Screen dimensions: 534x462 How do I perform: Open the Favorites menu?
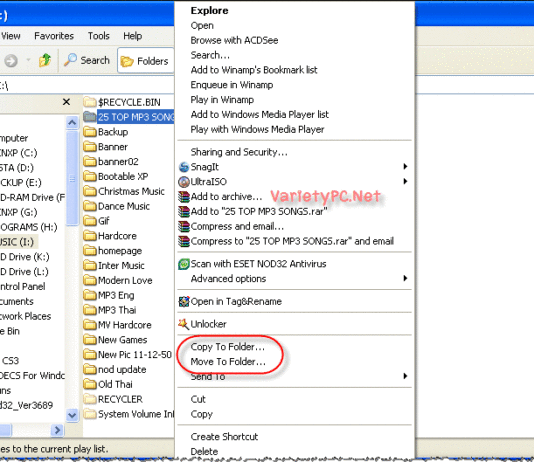point(54,36)
